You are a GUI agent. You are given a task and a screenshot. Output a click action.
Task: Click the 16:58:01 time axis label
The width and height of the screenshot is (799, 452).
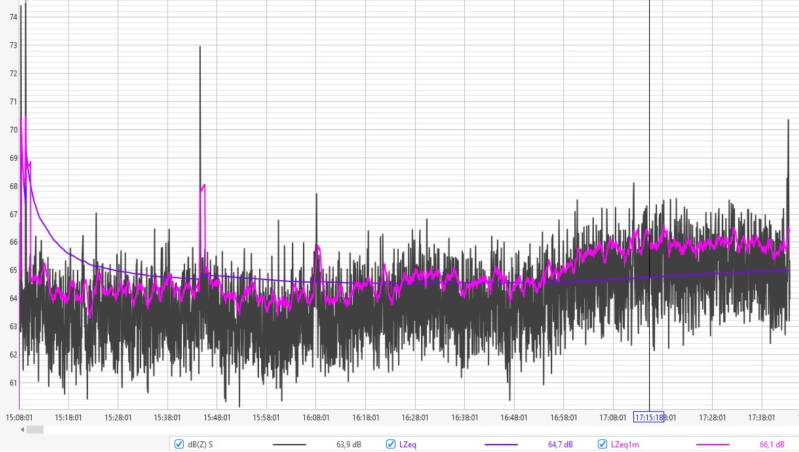[x=563, y=417]
